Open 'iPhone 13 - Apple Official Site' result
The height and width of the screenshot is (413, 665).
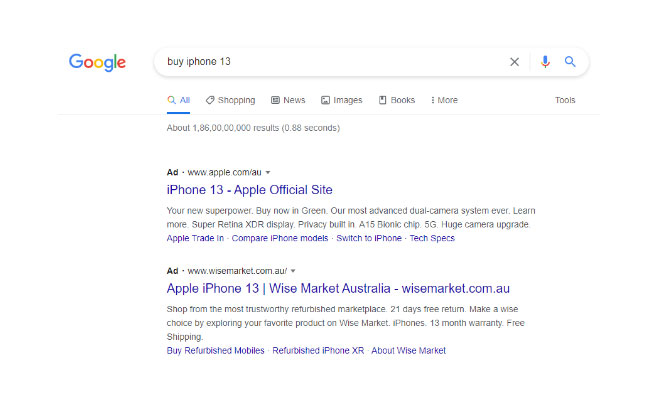pos(249,190)
